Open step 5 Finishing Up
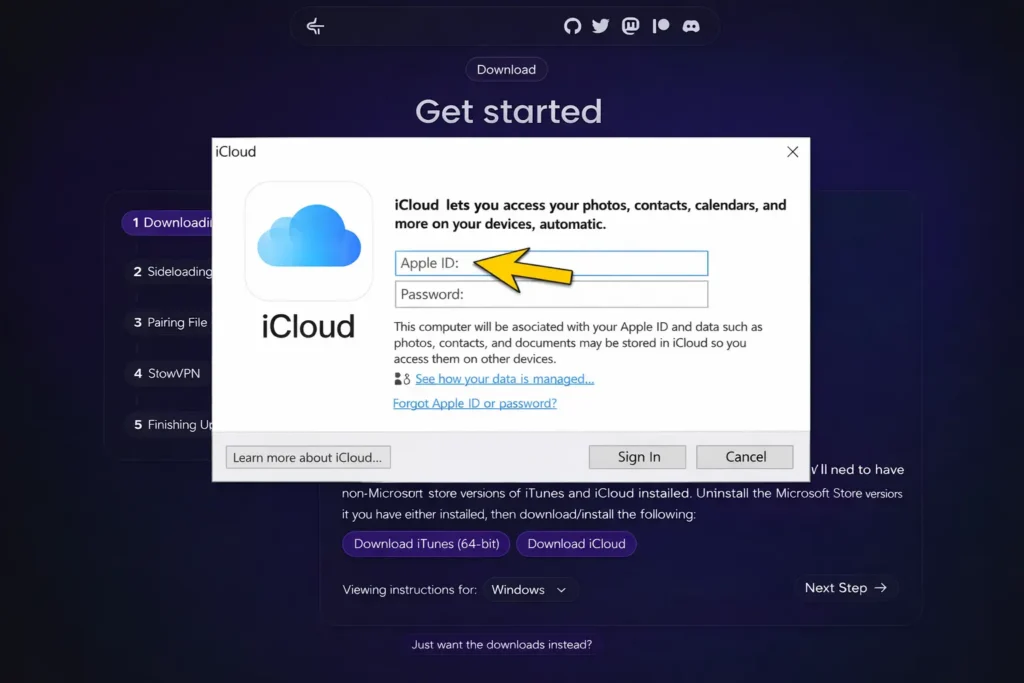The height and width of the screenshot is (683, 1024). click(x=170, y=425)
